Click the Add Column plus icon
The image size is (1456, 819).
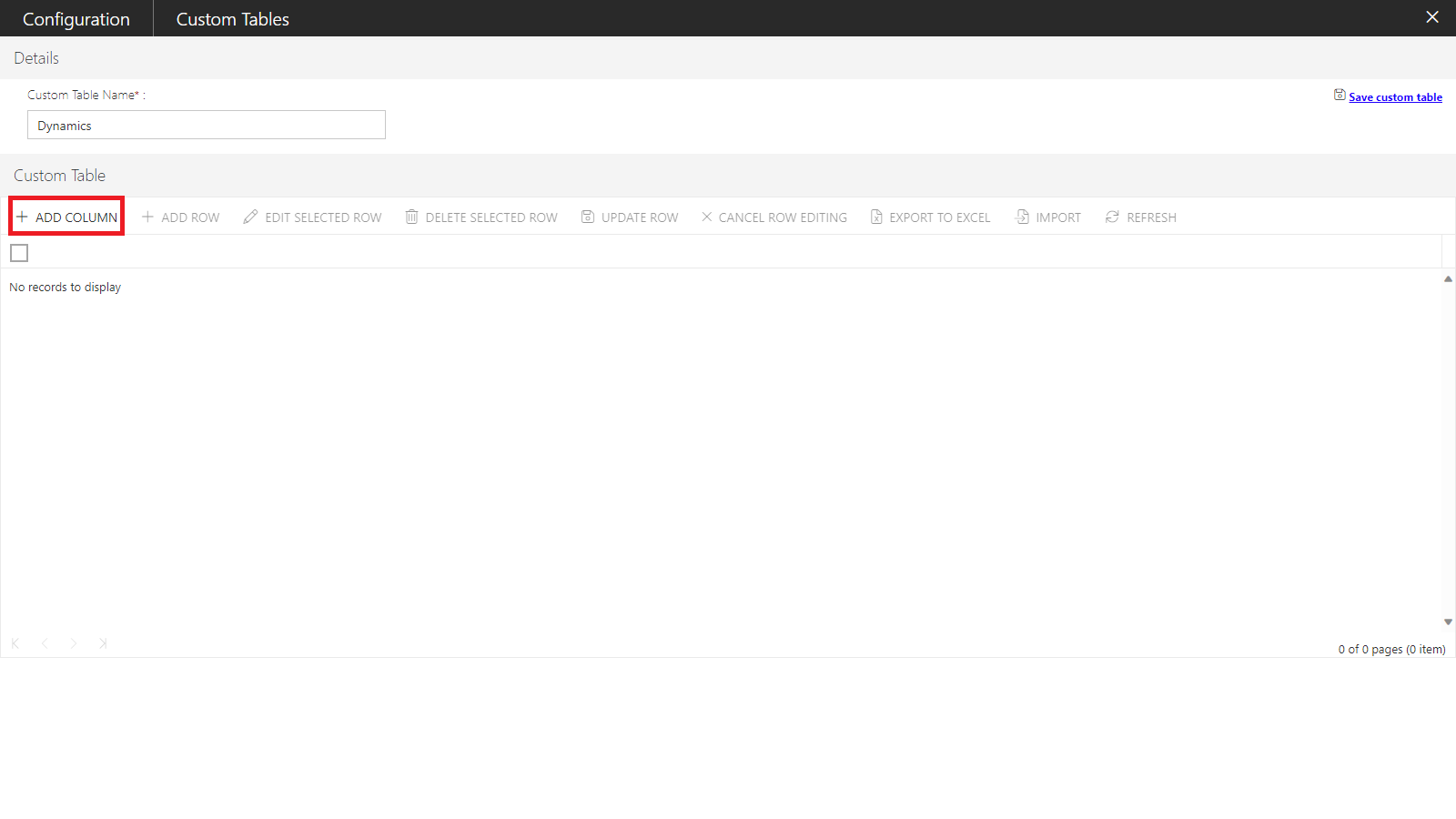[x=22, y=217]
